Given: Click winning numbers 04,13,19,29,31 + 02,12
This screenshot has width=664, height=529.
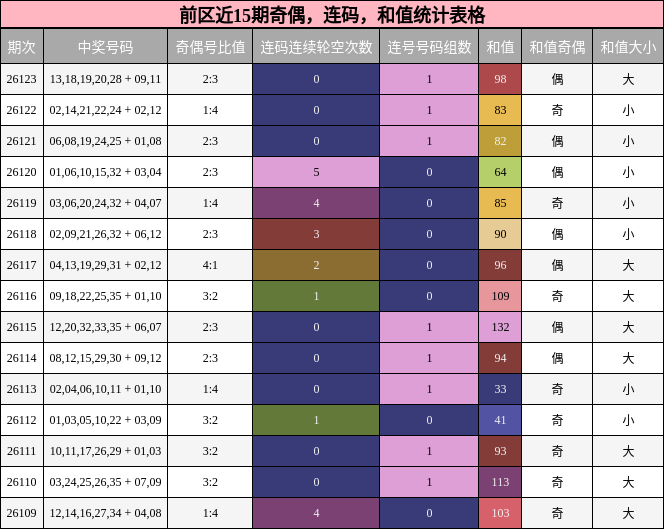Looking at the screenshot, I should (105, 265).
